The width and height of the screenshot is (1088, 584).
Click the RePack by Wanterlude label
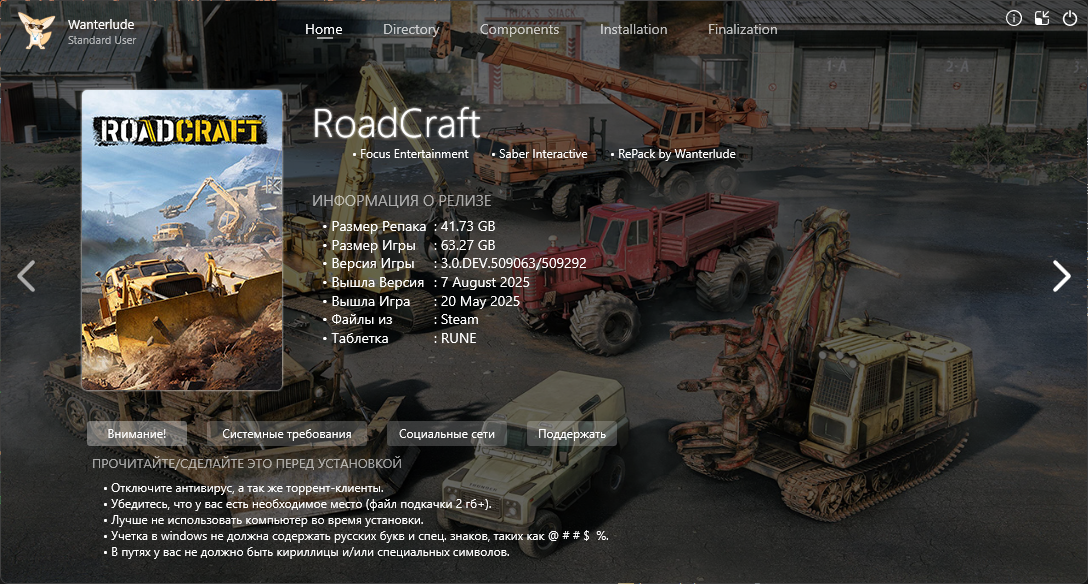click(677, 154)
